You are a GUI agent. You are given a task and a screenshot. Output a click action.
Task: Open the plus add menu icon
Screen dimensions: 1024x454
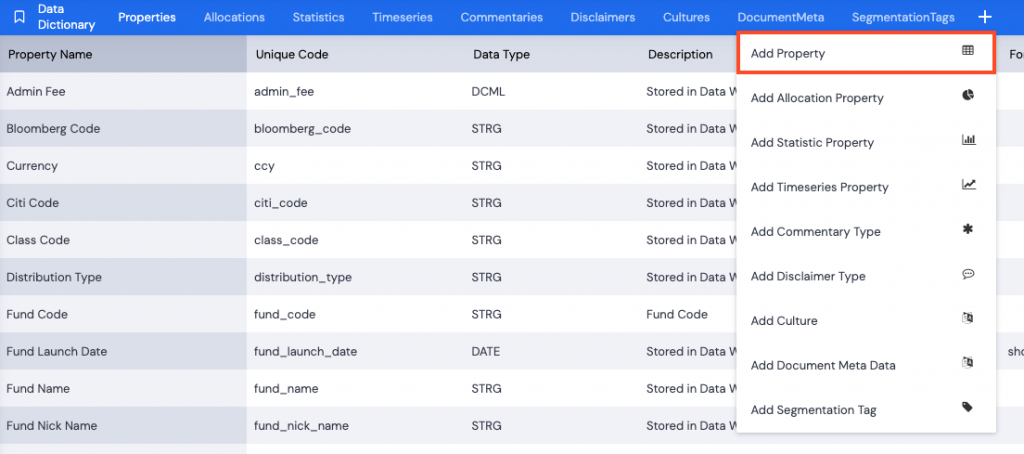985,17
